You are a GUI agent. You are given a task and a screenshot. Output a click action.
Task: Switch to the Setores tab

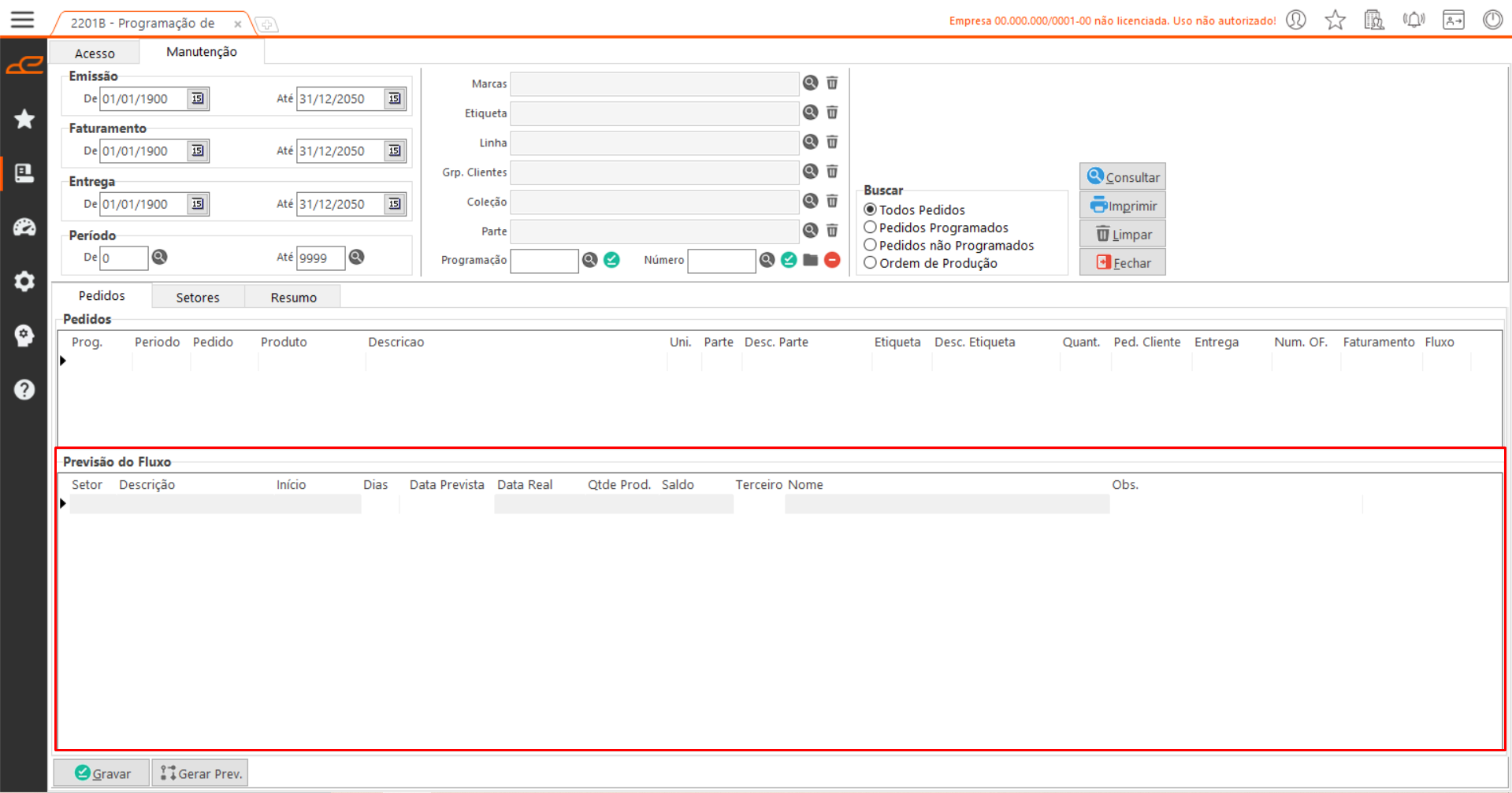pos(198,298)
